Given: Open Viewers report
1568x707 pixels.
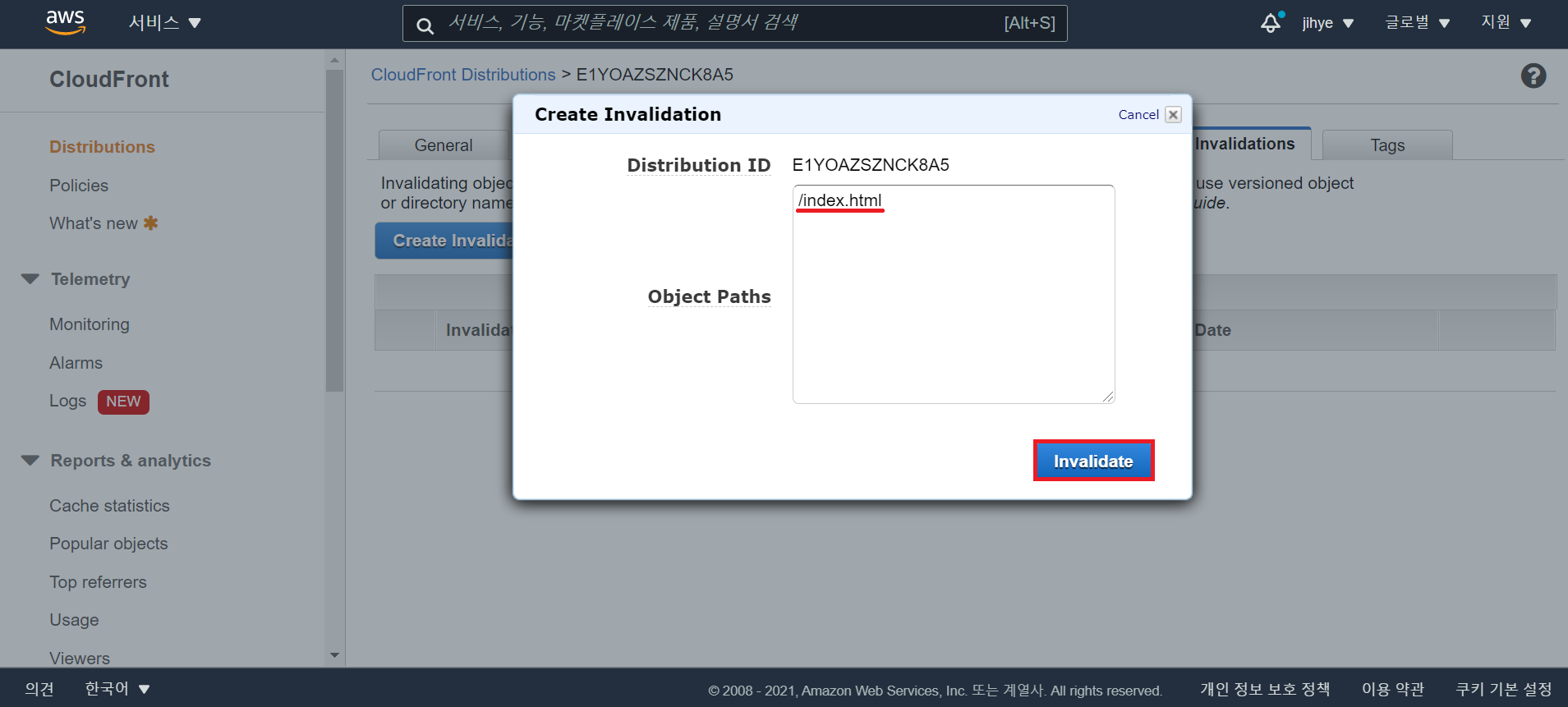Looking at the screenshot, I should (x=80, y=658).
